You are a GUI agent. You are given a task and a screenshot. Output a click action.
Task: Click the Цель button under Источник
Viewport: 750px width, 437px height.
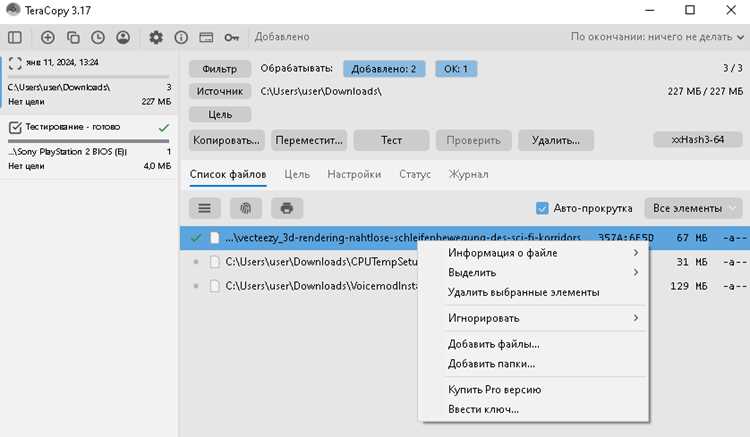pyautogui.click(x=220, y=115)
